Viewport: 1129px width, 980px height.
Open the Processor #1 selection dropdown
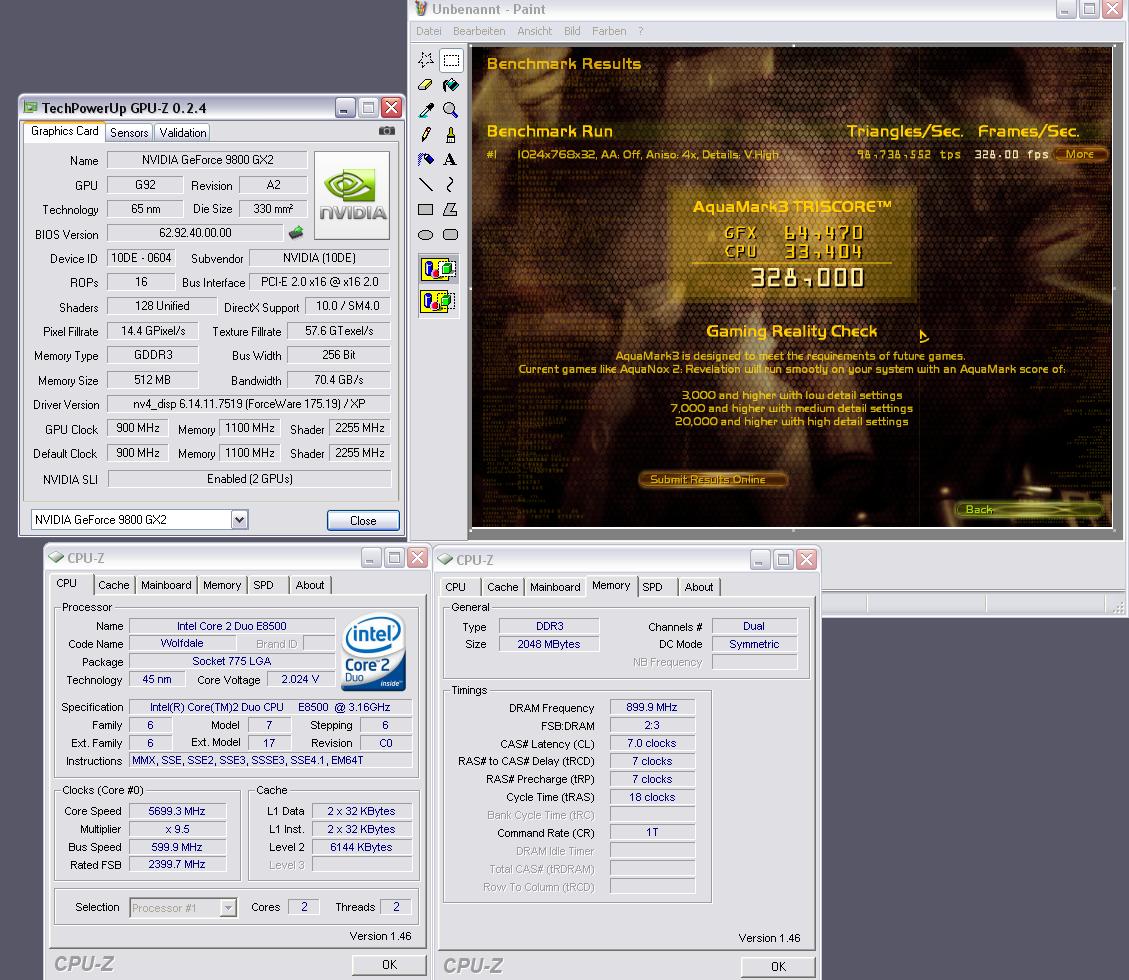[x=228, y=907]
